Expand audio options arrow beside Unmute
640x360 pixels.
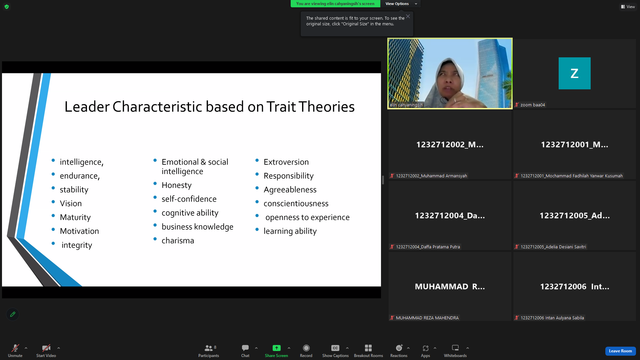26,348
